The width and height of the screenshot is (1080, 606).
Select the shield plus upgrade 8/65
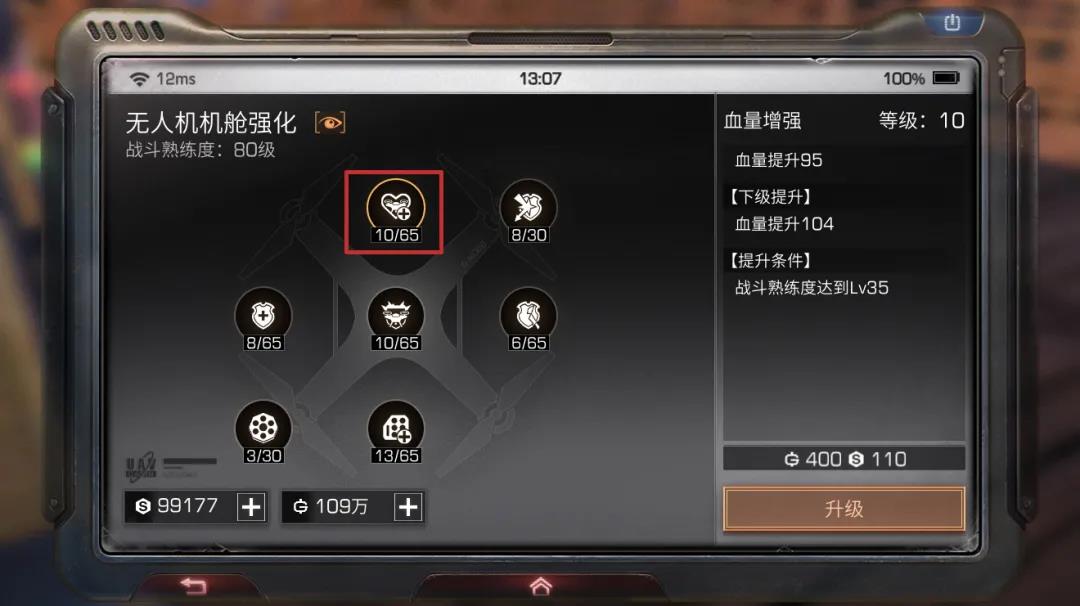click(263, 319)
